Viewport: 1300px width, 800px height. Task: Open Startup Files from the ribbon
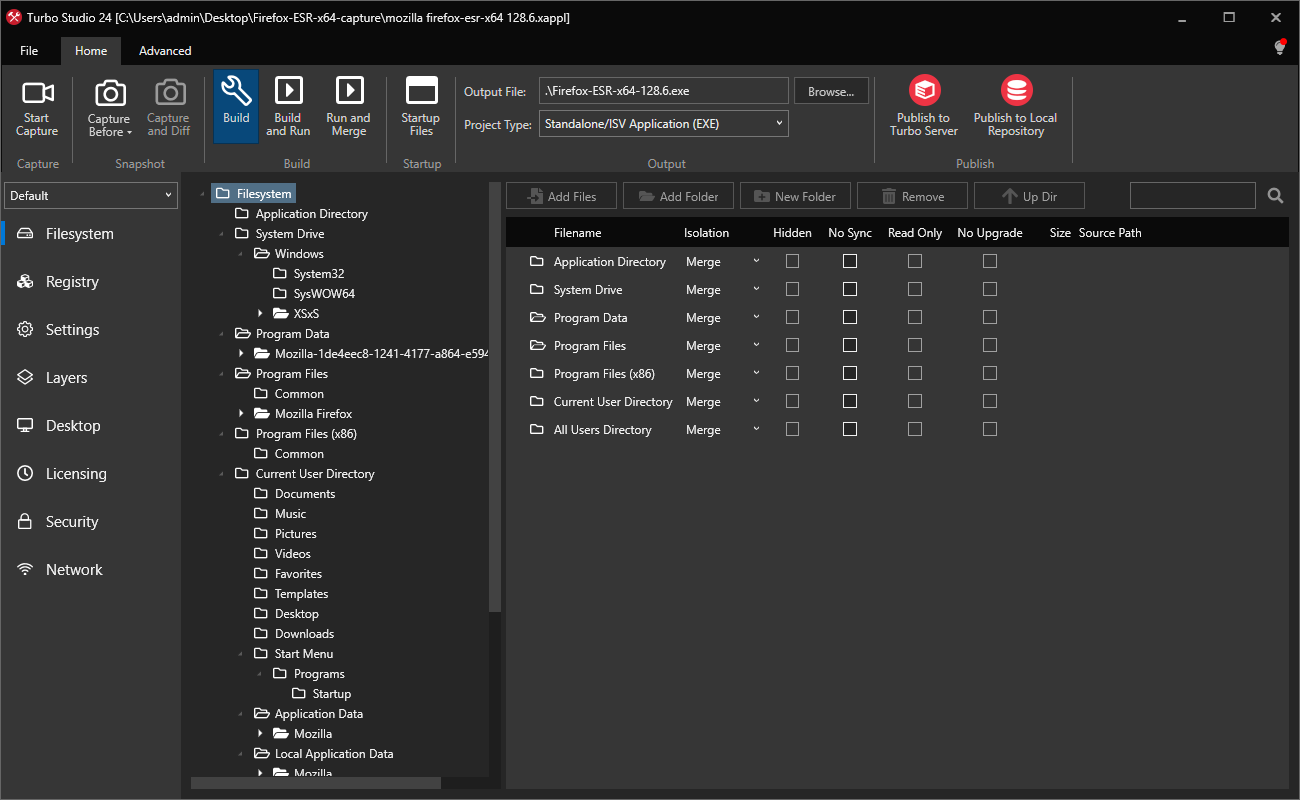pyautogui.click(x=421, y=92)
